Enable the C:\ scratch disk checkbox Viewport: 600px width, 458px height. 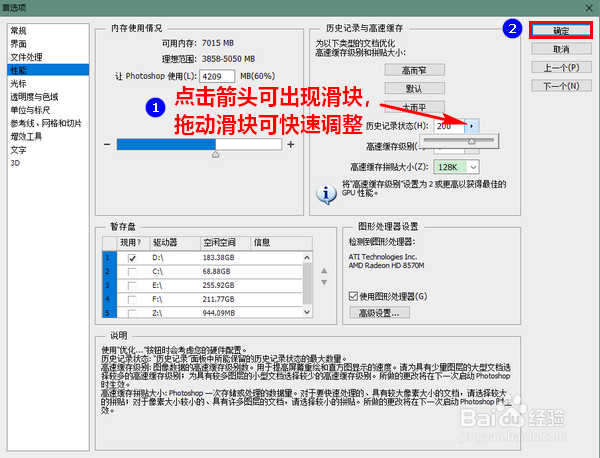(132, 272)
